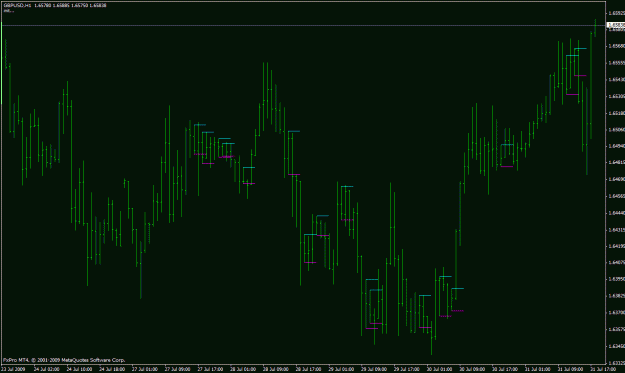Click the 1.6407 price axis label

coord(617,263)
